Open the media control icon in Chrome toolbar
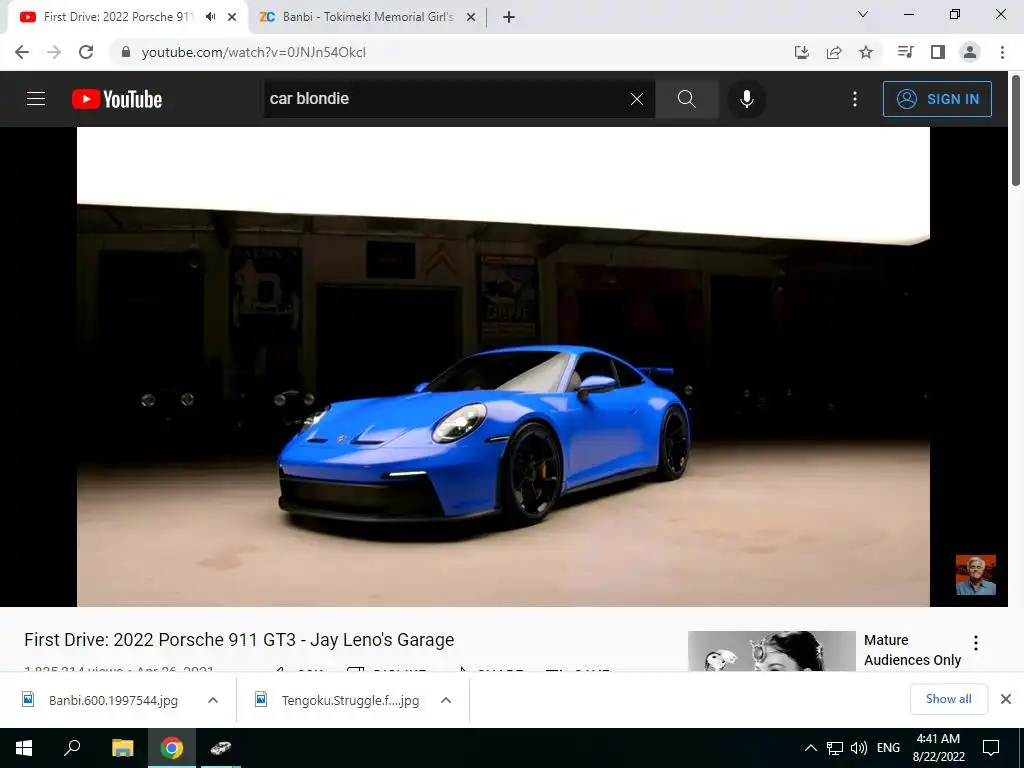This screenshot has width=1024, height=768. point(905,52)
